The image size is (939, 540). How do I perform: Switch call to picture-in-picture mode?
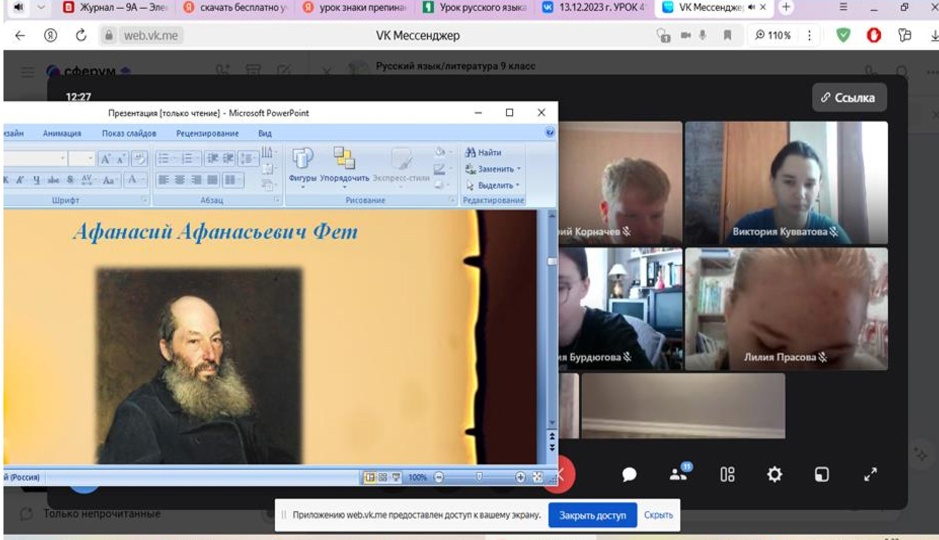(x=822, y=475)
